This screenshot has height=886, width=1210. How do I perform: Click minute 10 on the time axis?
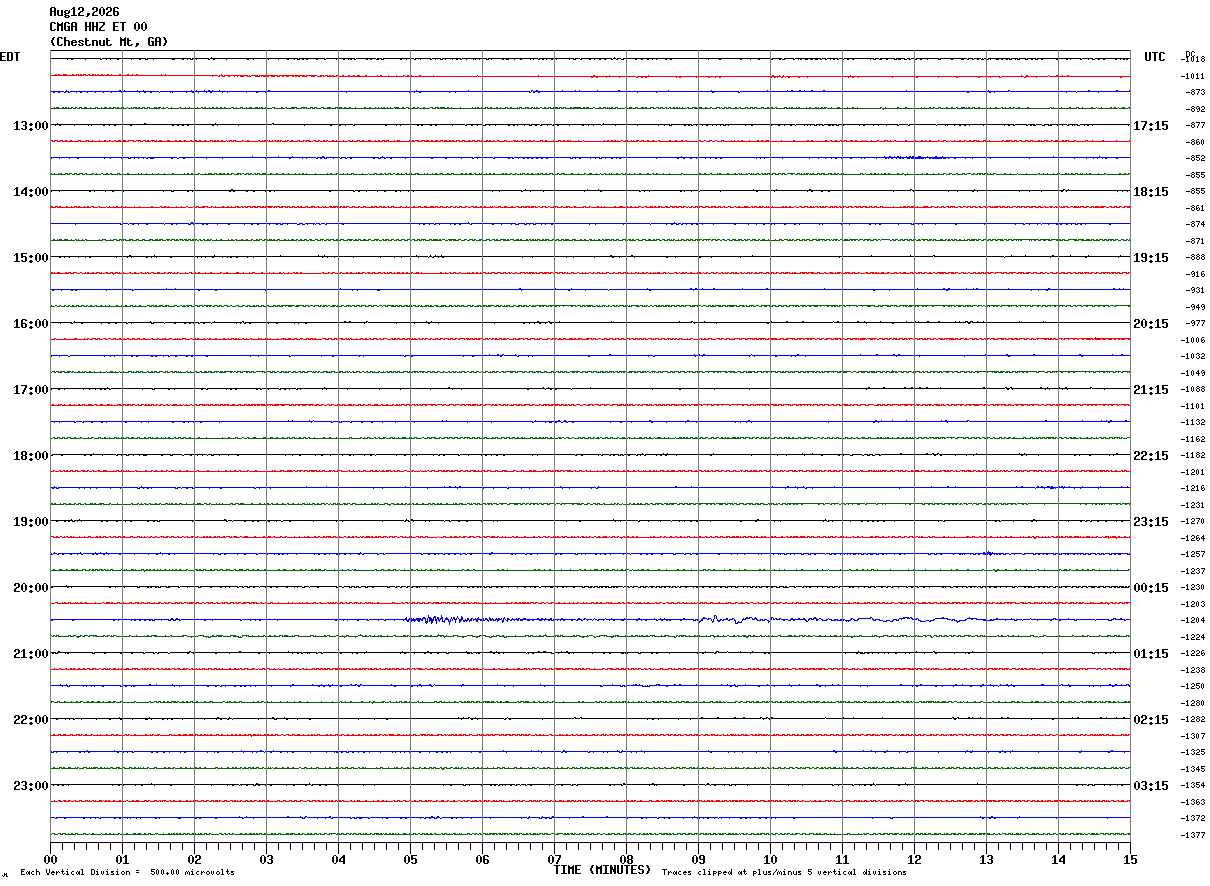pyautogui.click(x=770, y=859)
